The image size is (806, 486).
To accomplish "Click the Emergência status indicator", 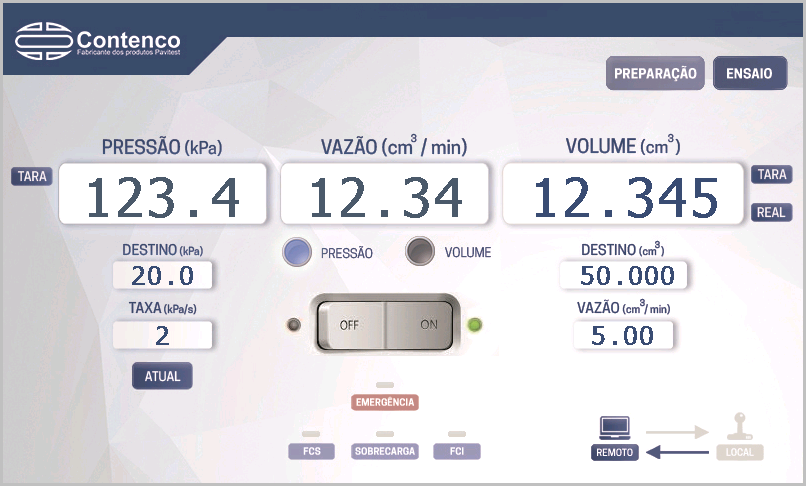I will tap(385, 402).
